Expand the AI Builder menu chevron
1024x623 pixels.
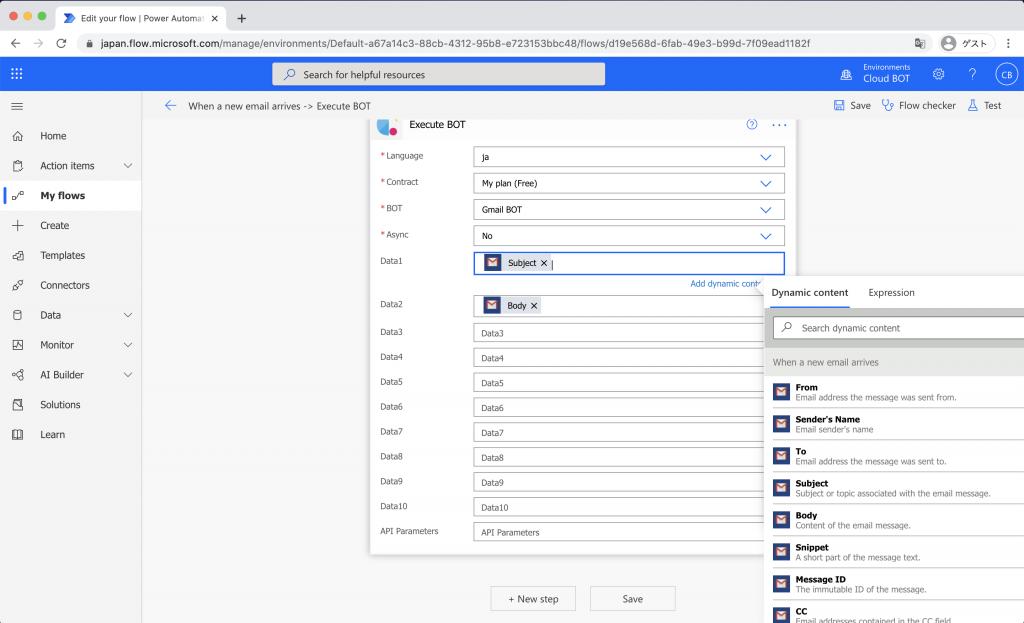point(128,375)
